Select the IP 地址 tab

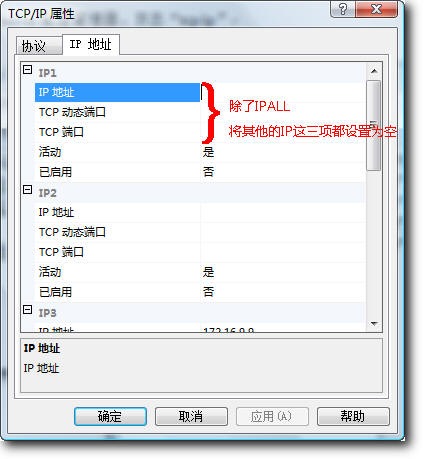coord(91,44)
